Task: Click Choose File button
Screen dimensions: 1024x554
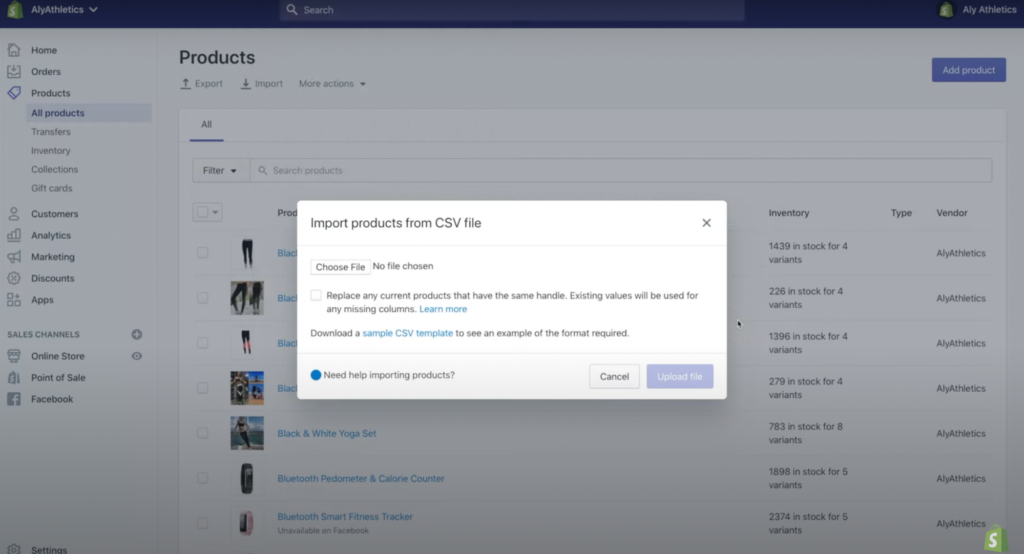Action: tap(340, 267)
